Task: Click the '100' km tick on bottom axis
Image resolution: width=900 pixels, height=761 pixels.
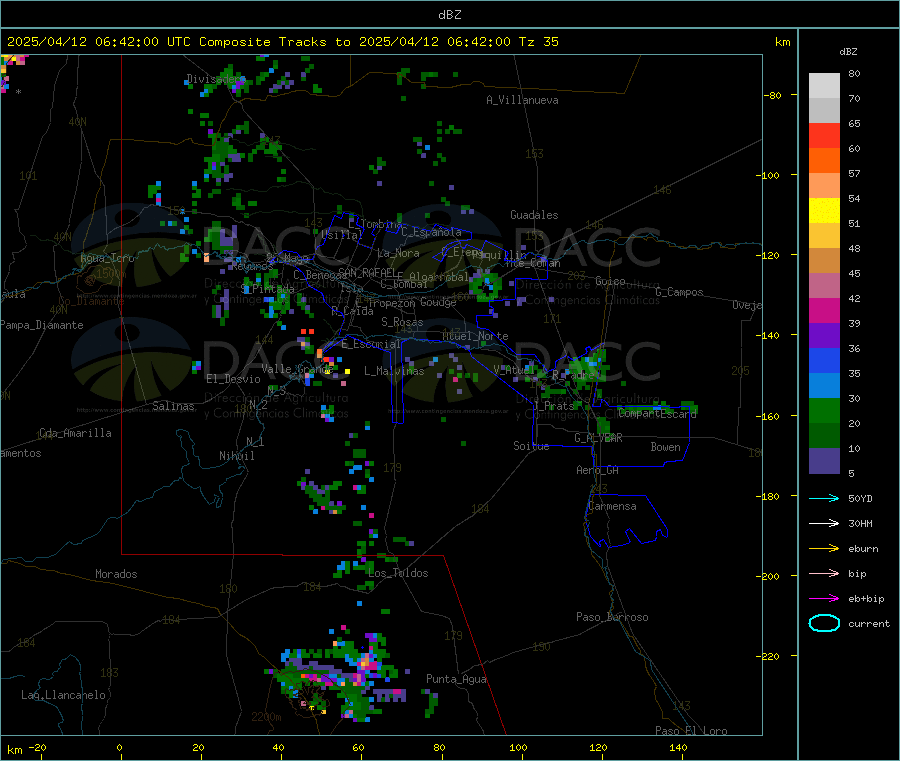Action: tap(518, 747)
